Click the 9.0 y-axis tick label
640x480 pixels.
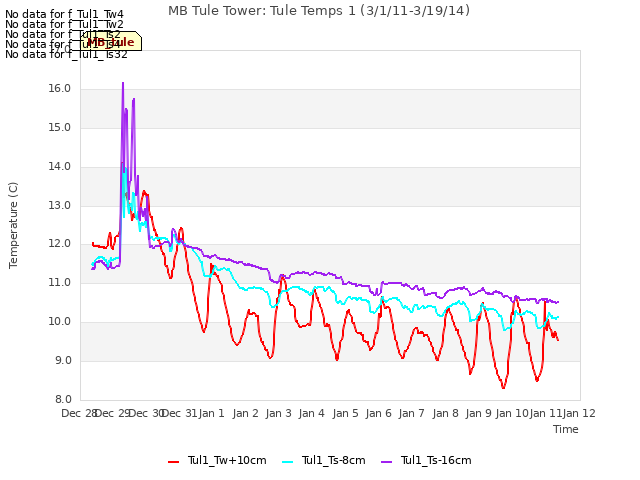61,360
